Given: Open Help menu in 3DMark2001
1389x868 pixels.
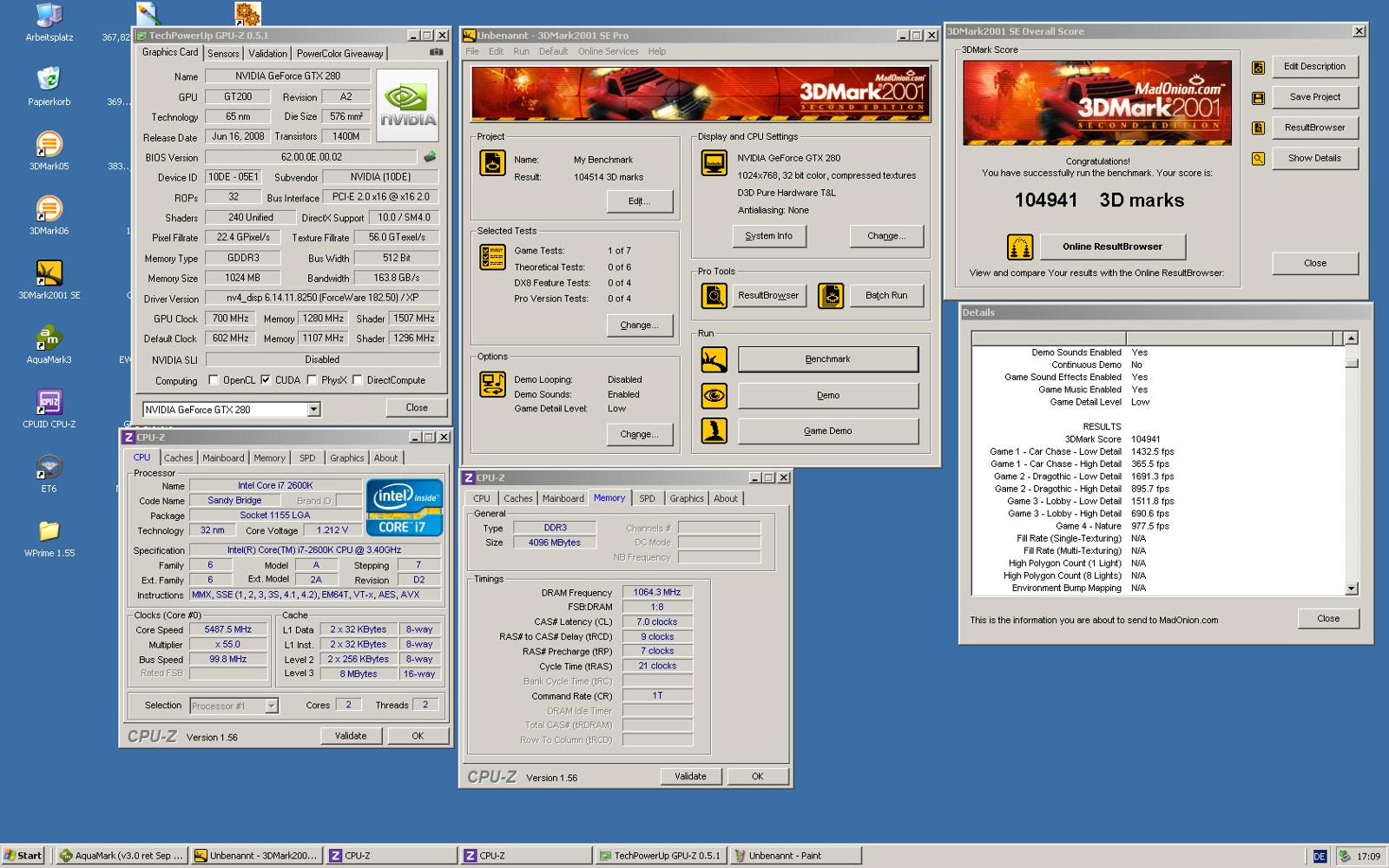Looking at the screenshot, I should click(657, 51).
